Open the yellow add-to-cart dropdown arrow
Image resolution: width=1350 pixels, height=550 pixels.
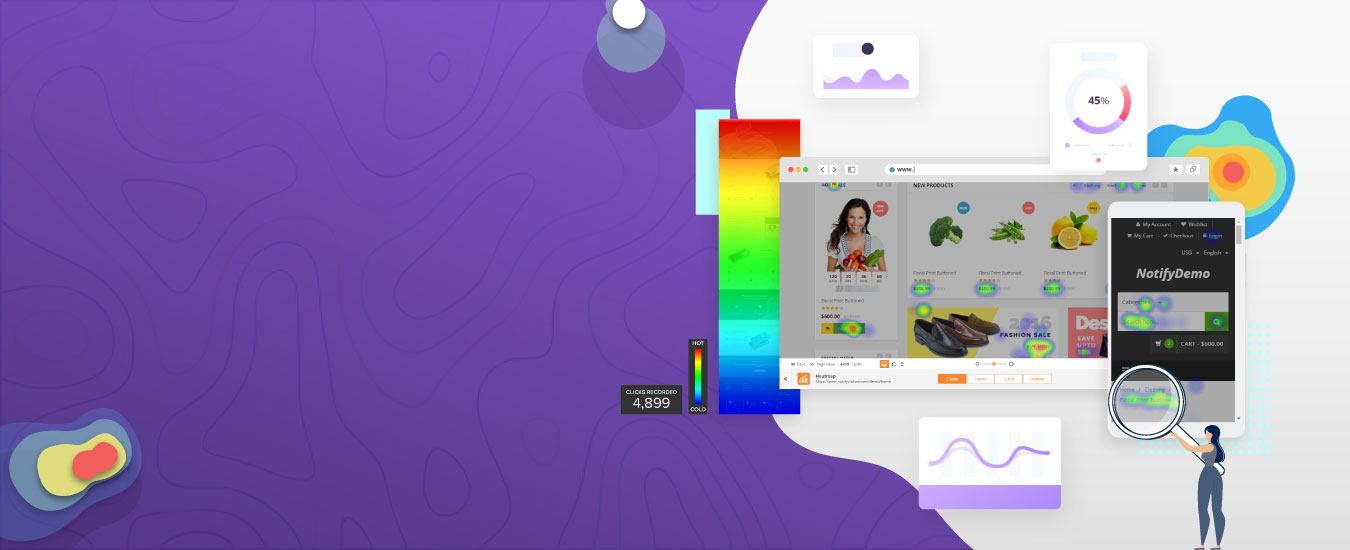[x=828, y=327]
